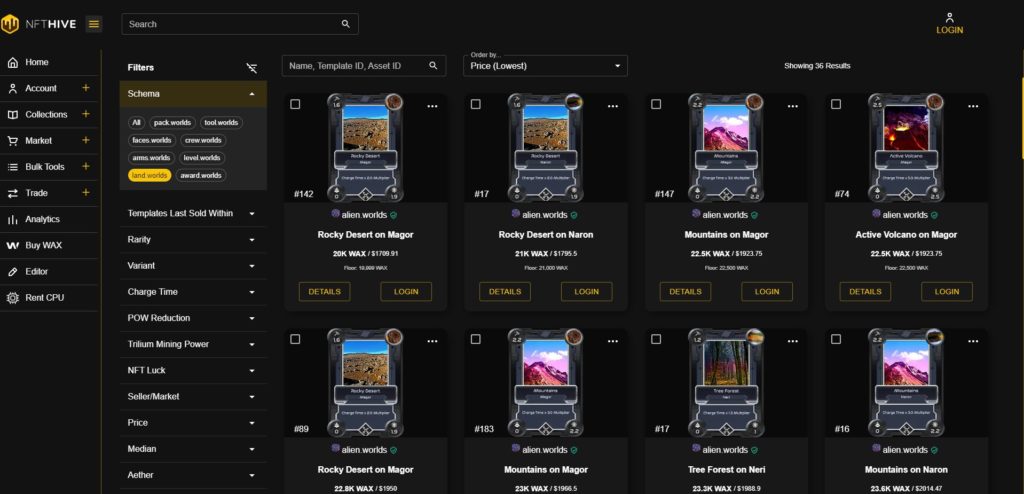Expand the Trade plus sign
This screenshot has width=1024, height=494.
pyautogui.click(x=86, y=193)
